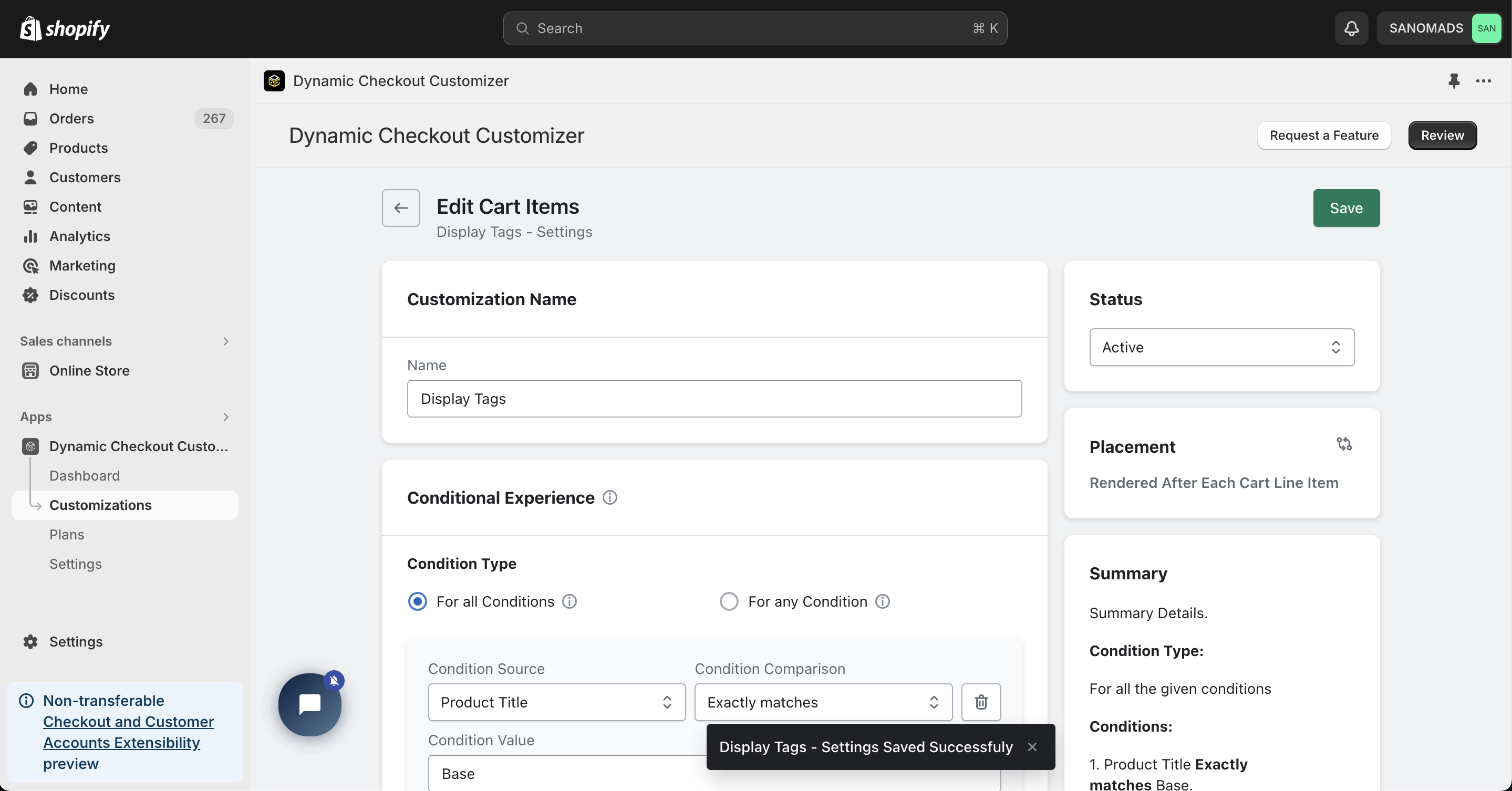This screenshot has width=1512, height=791.
Task: Open Marketing in sidebar
Action: (125, 266)
